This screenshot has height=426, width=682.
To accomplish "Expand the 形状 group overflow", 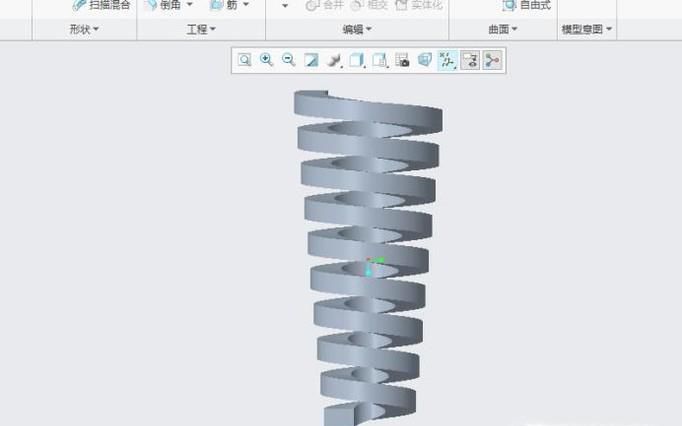I will pos(84,30).
